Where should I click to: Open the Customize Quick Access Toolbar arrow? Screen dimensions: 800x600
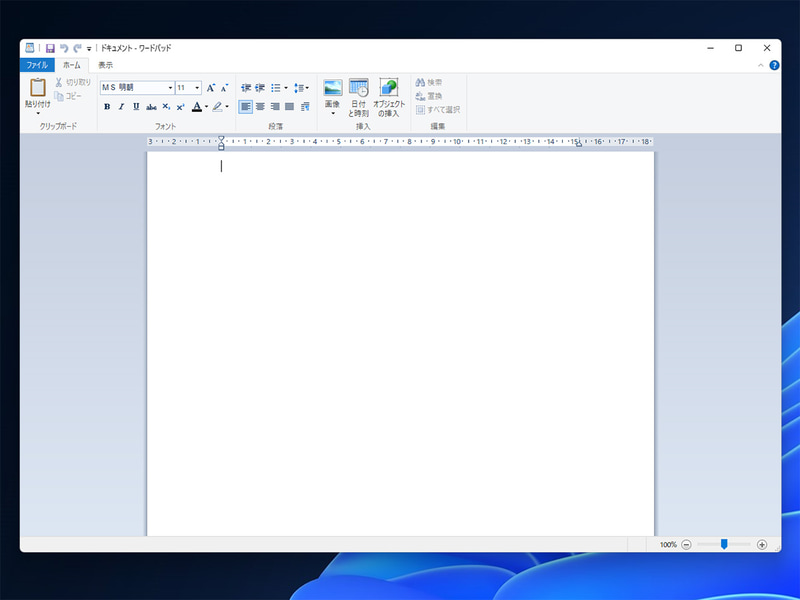pyautogui.click(x=89, y=49)
